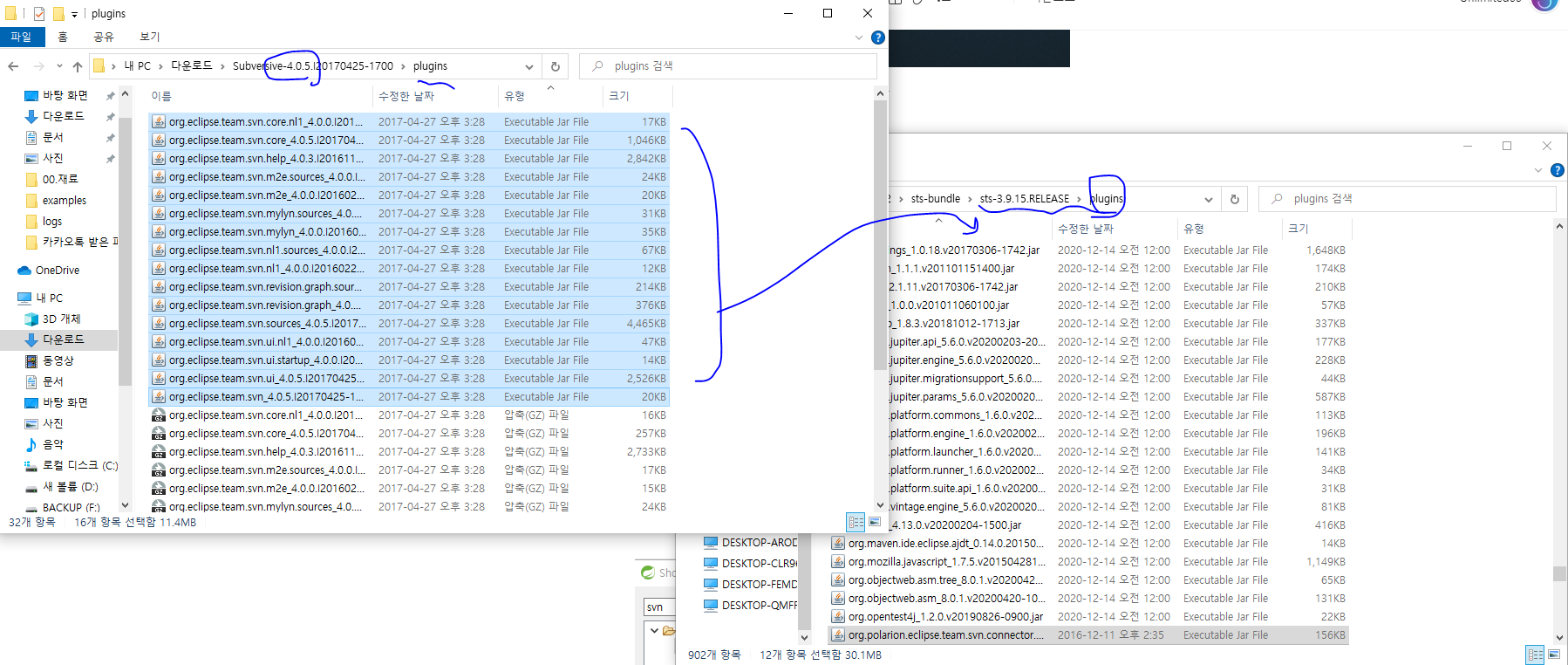
Task: Click GZ archive icon of svn.core_4.0.5 file
Action: (x=159, y=434)
